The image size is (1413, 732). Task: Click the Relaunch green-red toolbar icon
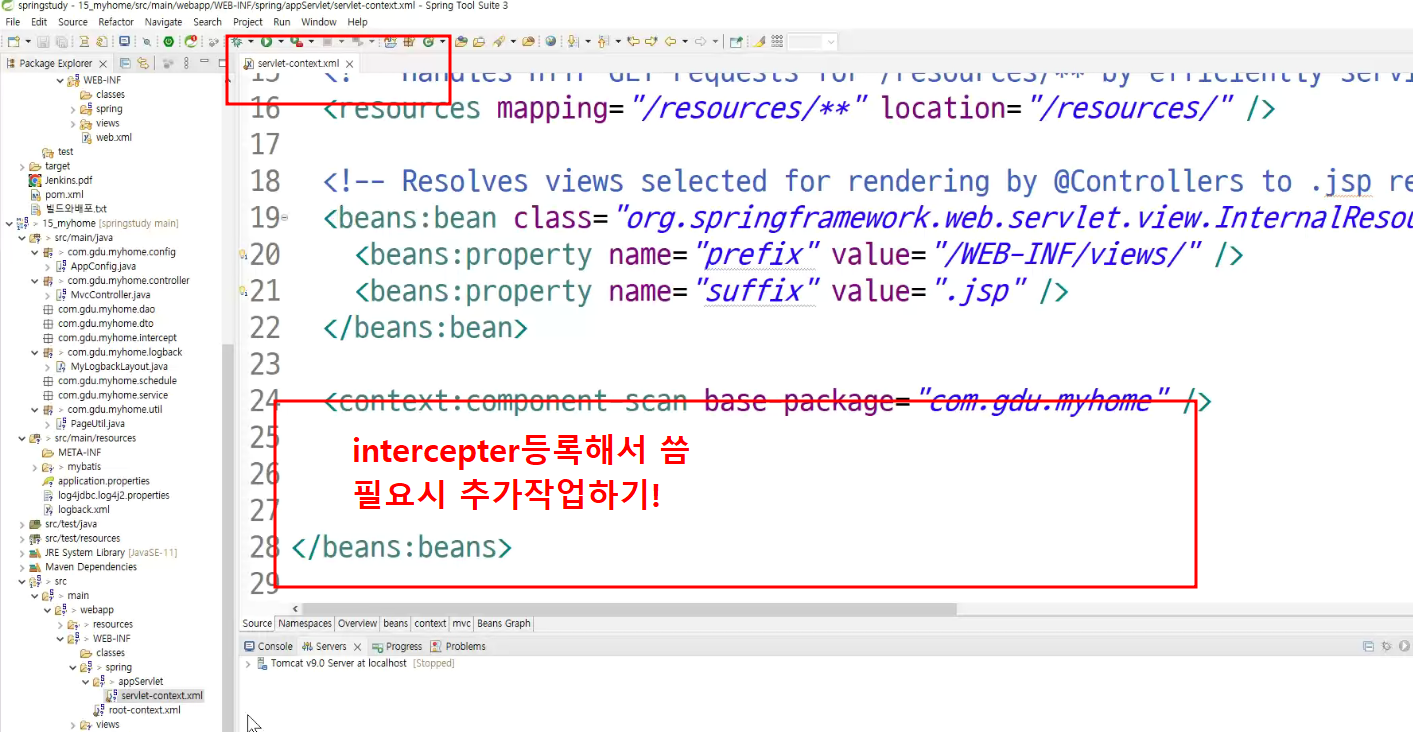pyautogui.click(x=190, y=42)
